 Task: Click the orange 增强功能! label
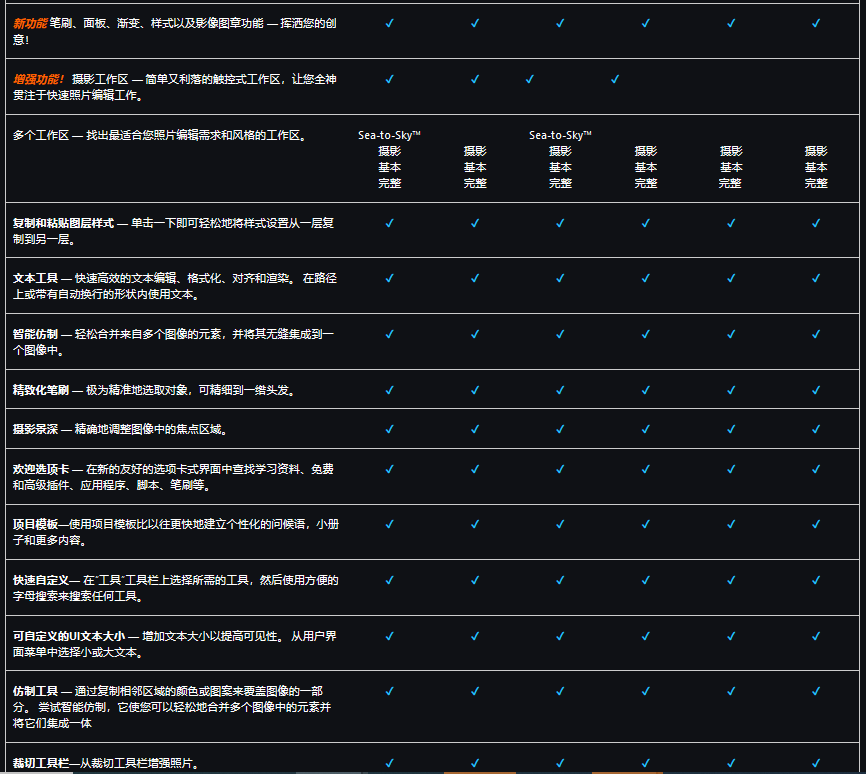[x=38, y=79]
